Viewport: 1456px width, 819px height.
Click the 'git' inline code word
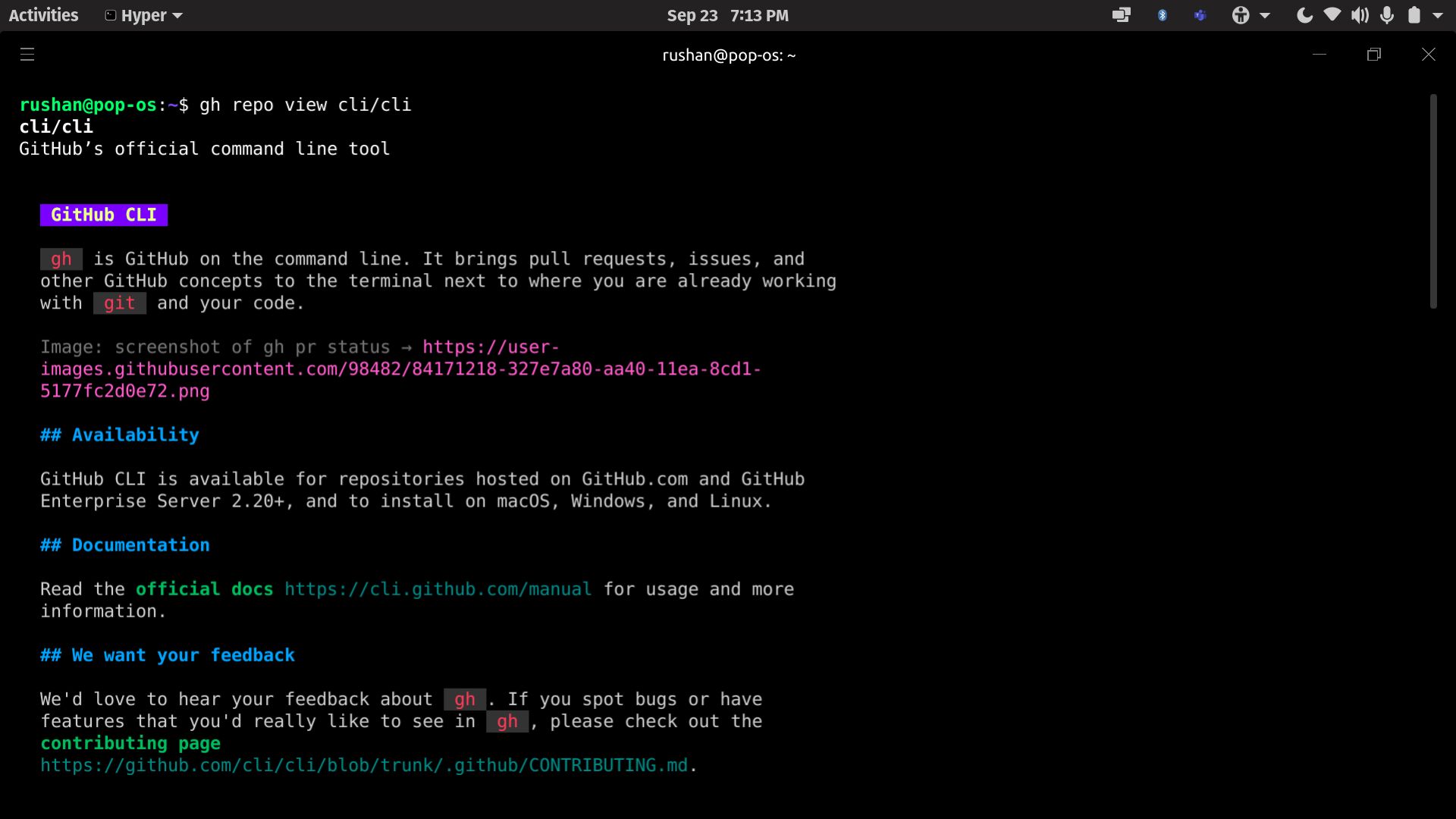tap(119, 303)
